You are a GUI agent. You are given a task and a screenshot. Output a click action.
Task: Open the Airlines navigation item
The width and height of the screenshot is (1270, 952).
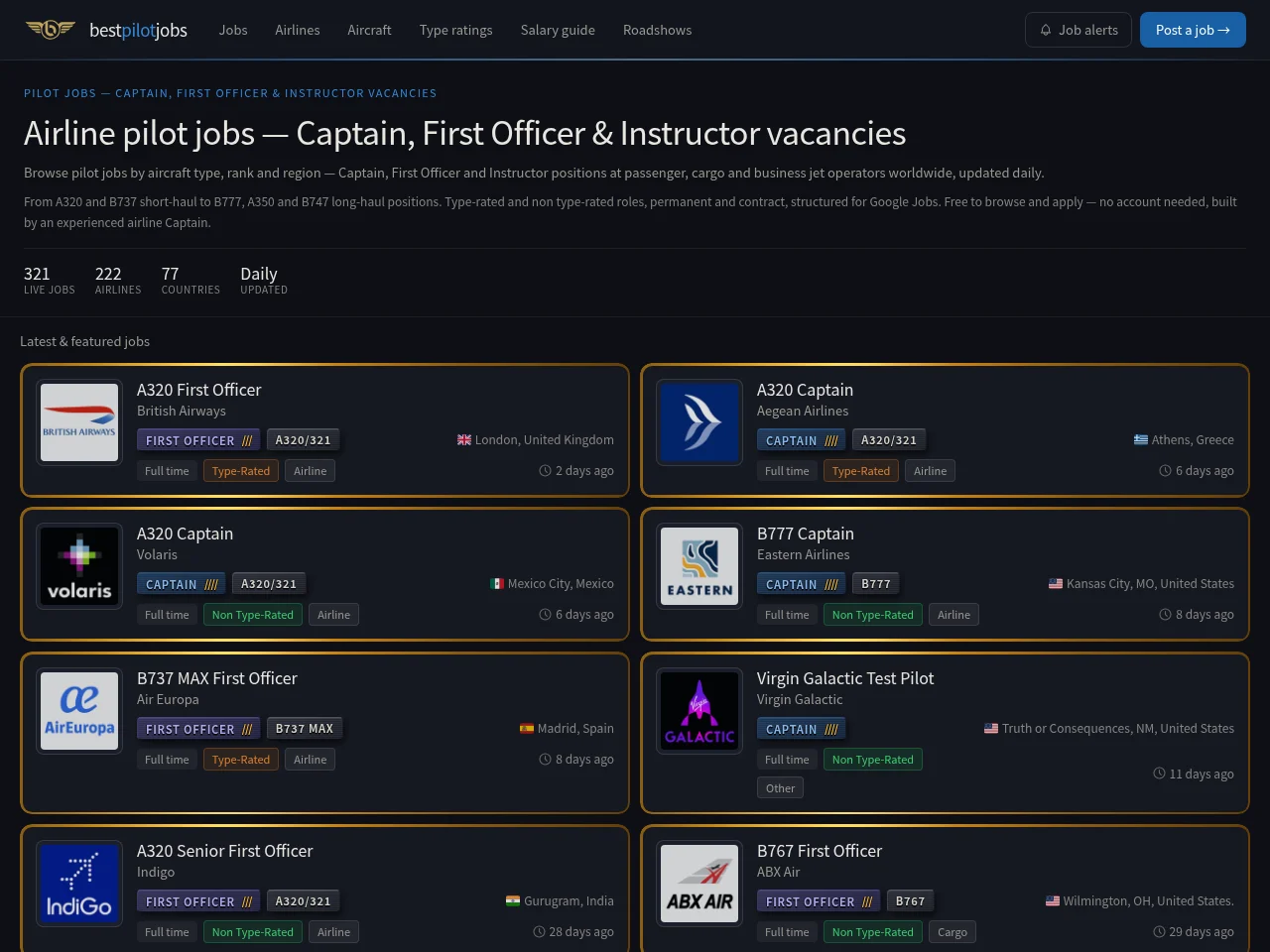[298, 30]
